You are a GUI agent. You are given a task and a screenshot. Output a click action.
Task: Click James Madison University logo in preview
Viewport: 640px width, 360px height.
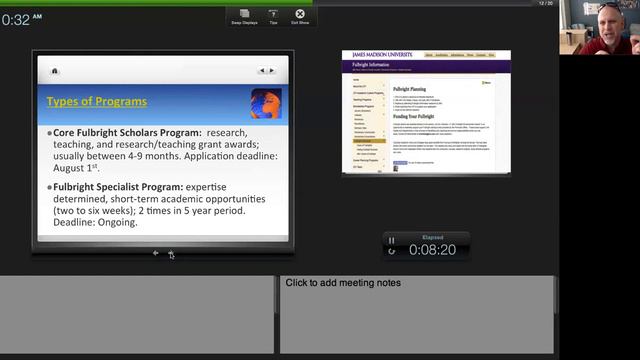(x=382, y=55)
